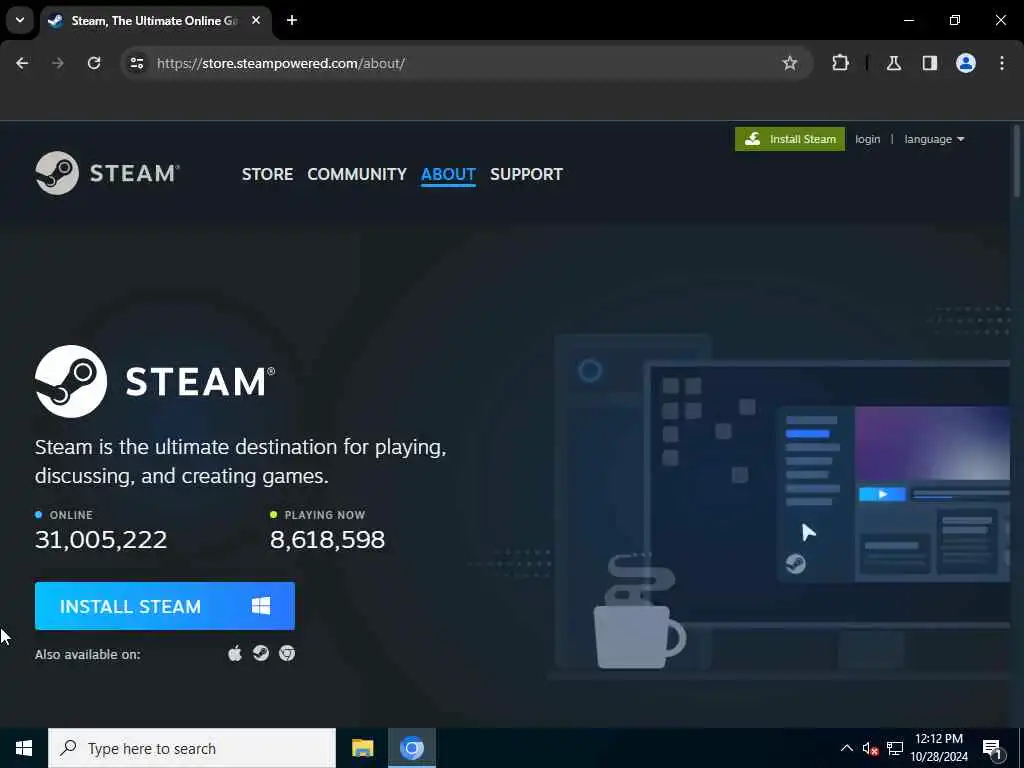This screenshot has height=768, width=1024.
Task: Click the online count 31,005,222
Action: click(101, 539)
